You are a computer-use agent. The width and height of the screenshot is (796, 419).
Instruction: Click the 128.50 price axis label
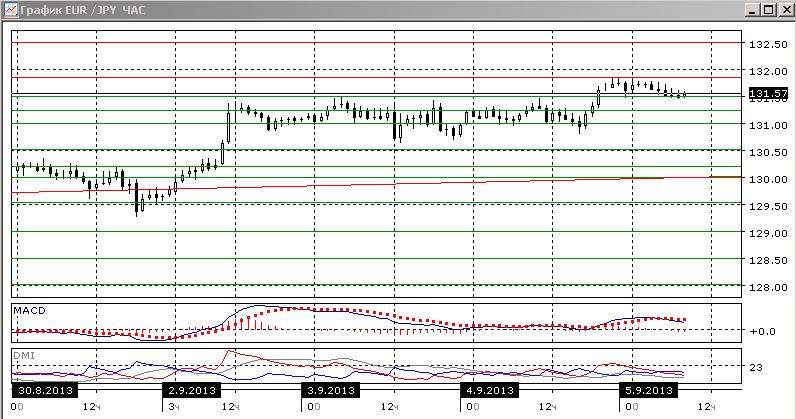tap(768, 260)
